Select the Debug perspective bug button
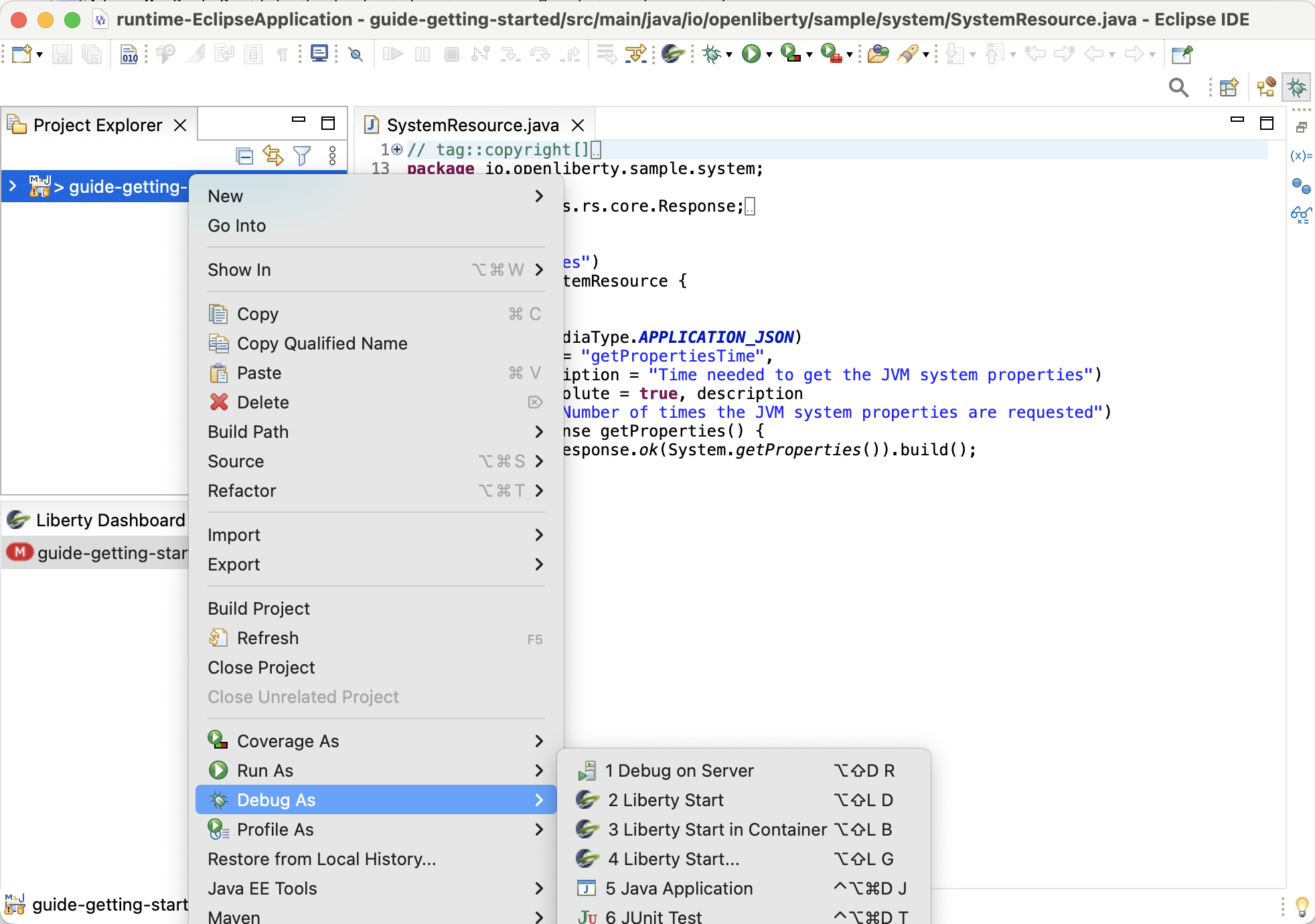Viewport: 1315px width, 924px height. 1297,88
